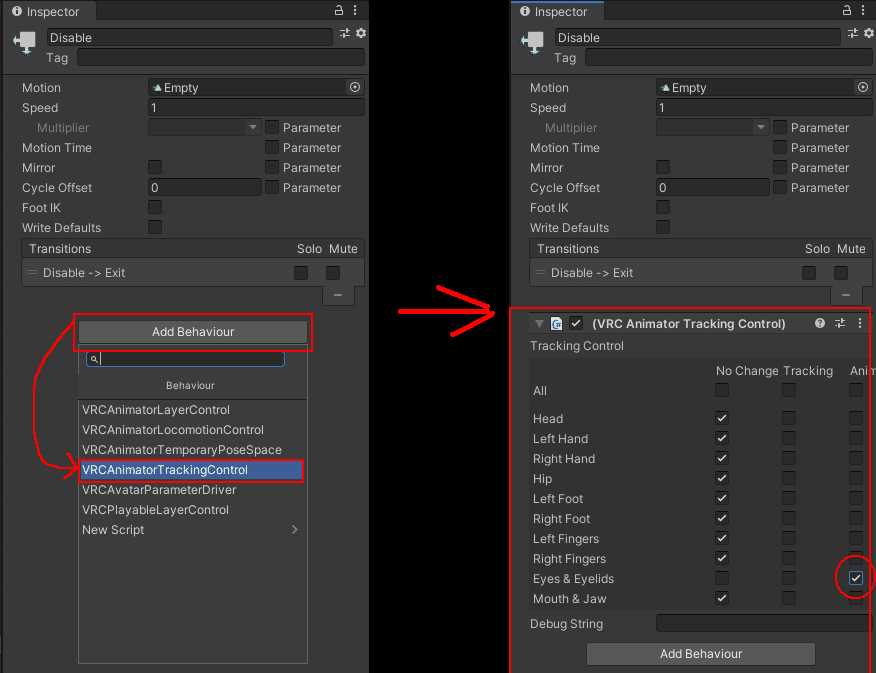Open kebab menu in left Inspector tab
Image resolution: width=876 pixels, height=673 pixels.
coord(355,10)
